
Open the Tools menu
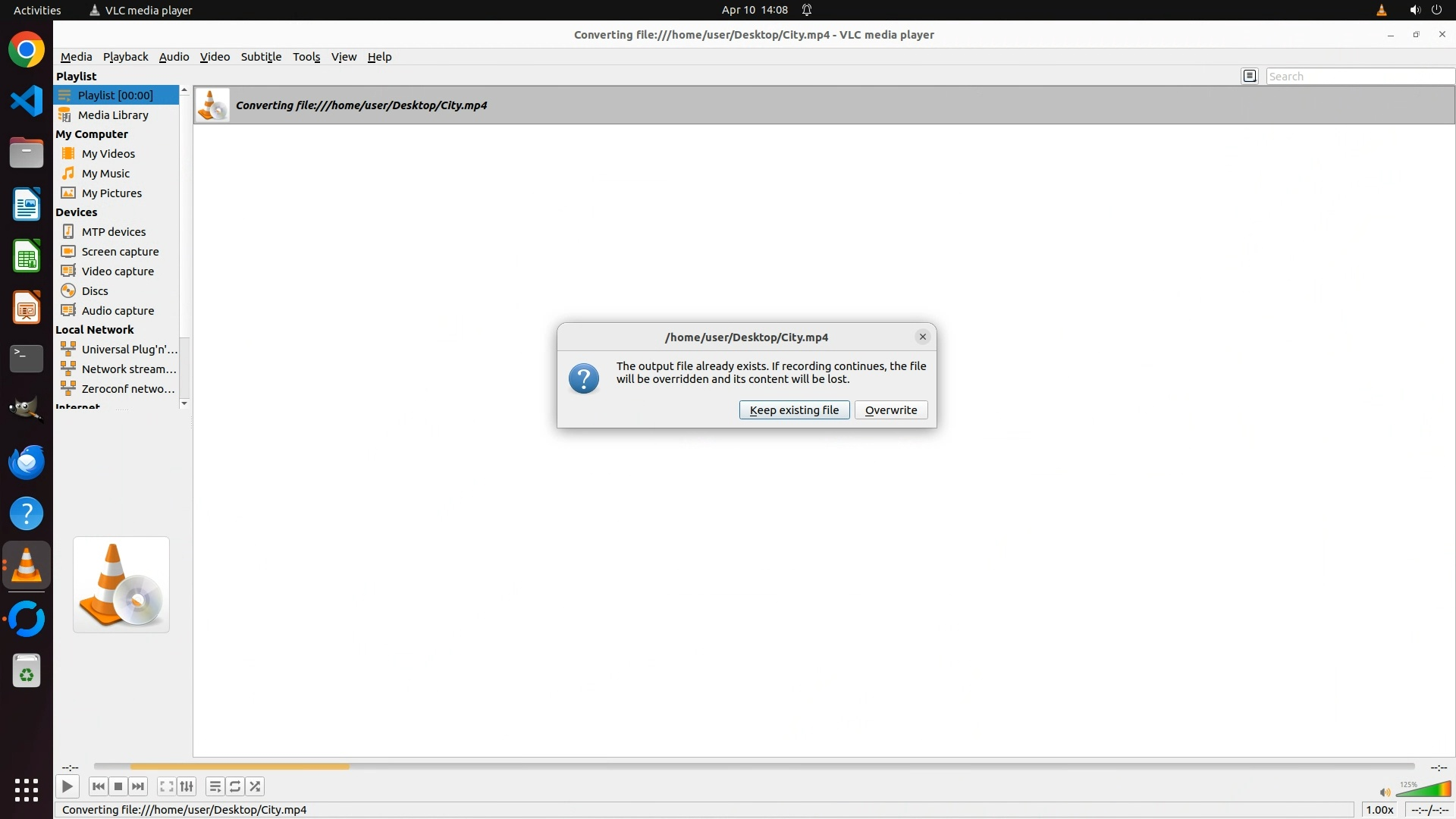point(306,57)
